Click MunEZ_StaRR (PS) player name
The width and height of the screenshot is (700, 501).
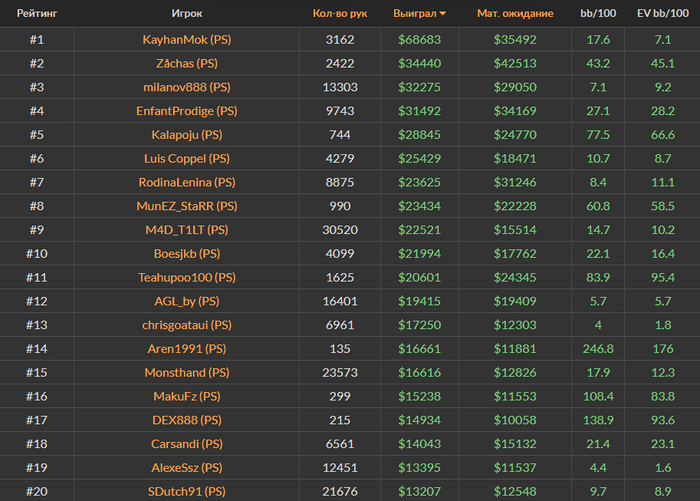(x=187, y=206)
